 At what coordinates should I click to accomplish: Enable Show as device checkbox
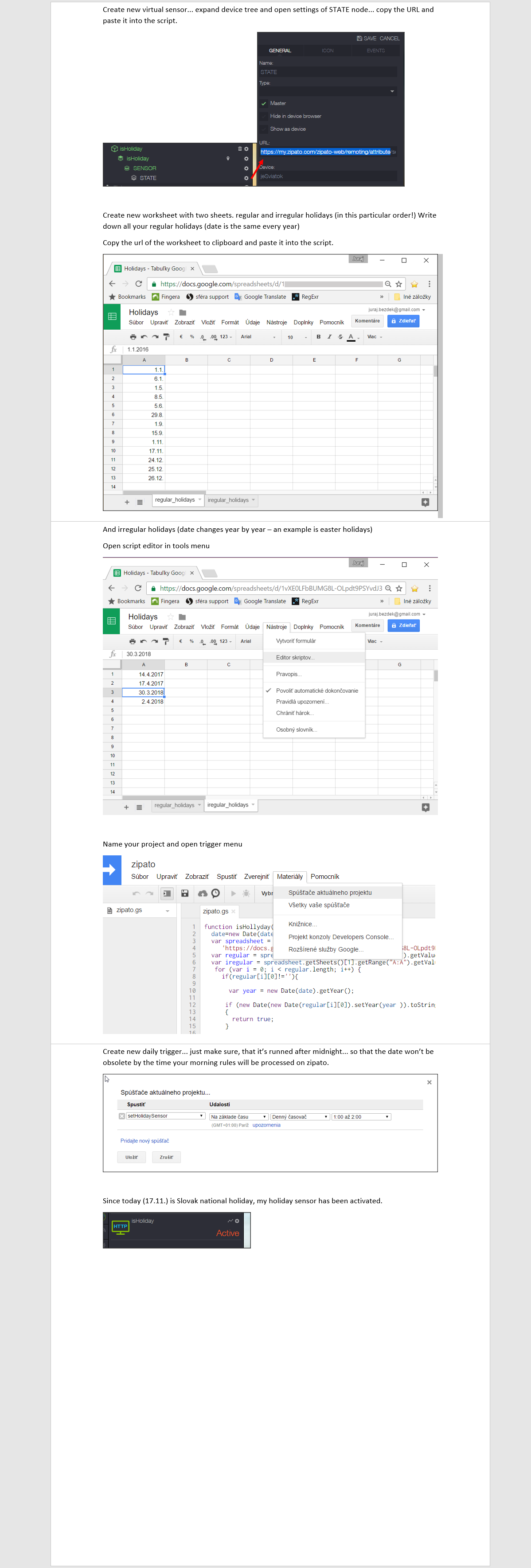coord(264,129)
